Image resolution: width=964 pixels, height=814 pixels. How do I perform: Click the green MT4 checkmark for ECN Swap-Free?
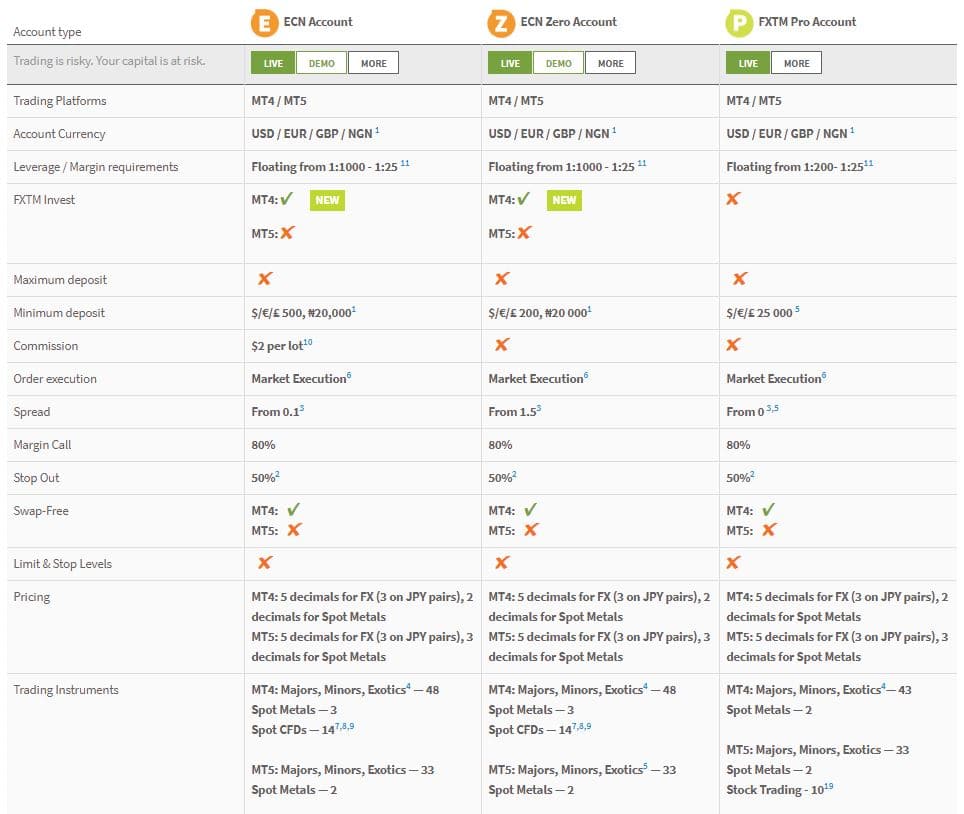(293, 510)
